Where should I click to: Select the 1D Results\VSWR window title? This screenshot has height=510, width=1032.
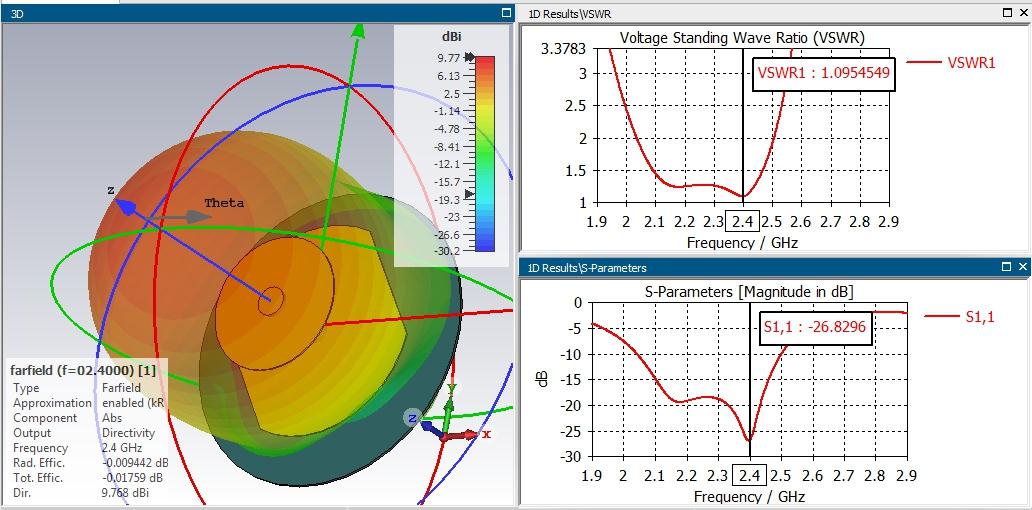[x=571, y=13]
